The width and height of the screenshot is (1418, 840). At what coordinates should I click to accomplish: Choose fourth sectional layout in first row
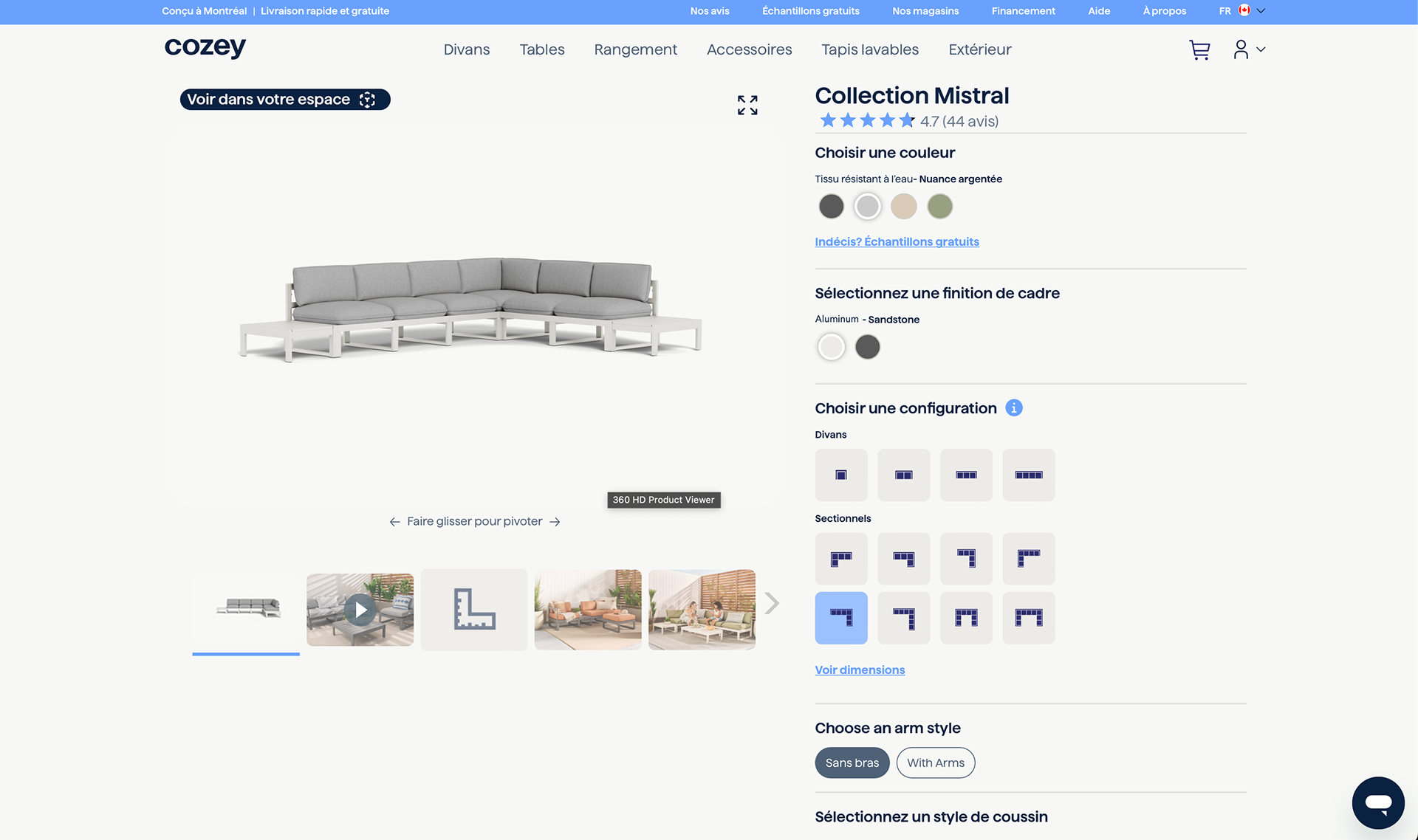click(x=1029, y=559)
